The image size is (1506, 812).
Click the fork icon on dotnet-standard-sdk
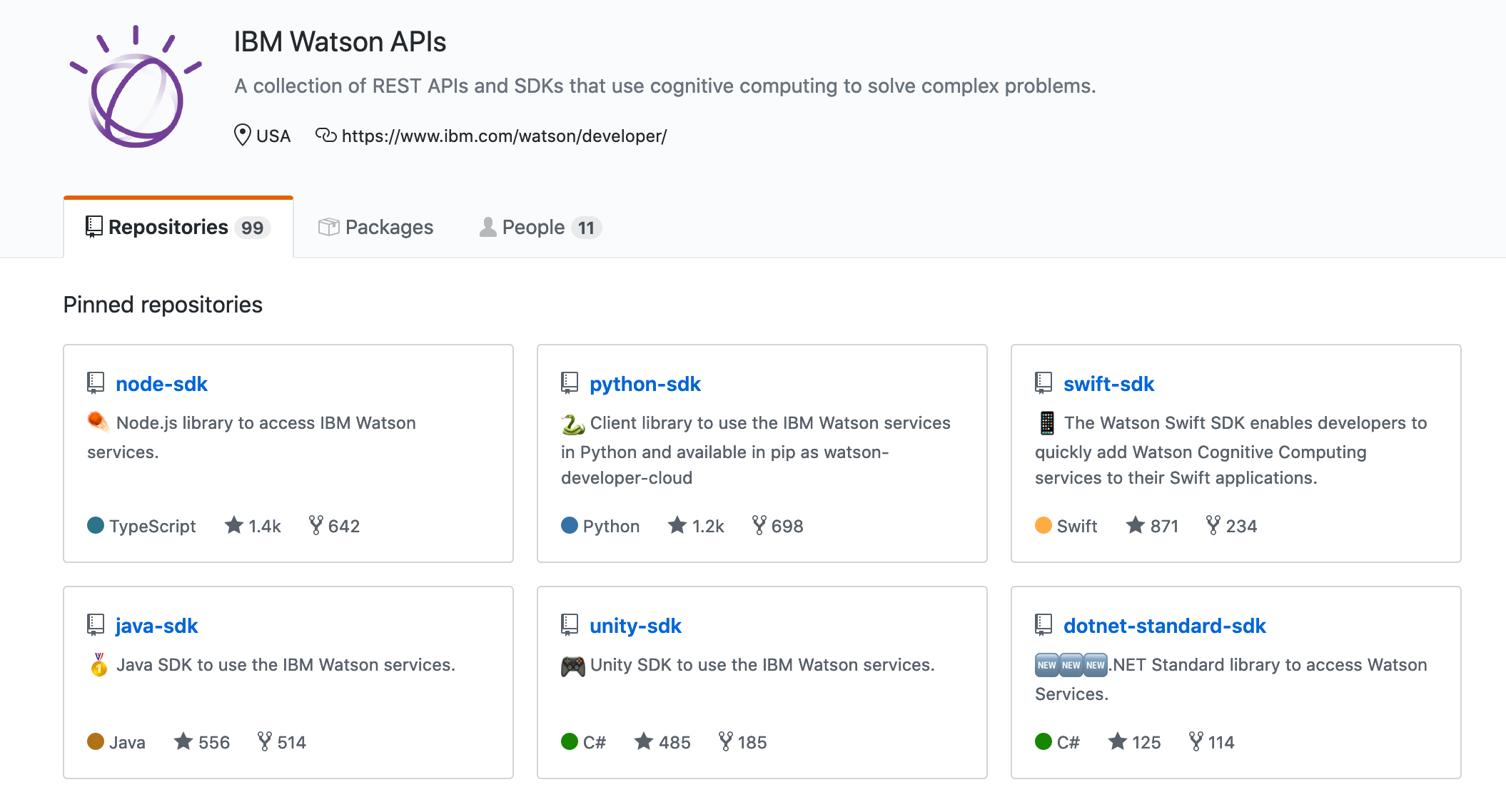1196,741
